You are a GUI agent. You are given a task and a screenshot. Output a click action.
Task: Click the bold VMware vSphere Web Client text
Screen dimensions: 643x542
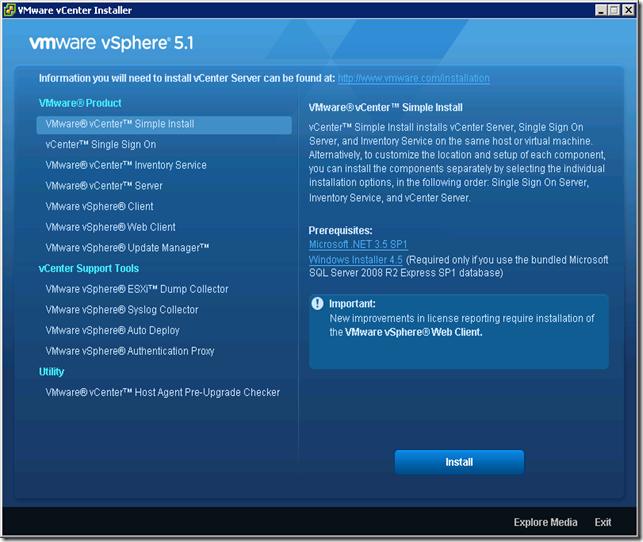click(413, 332)
